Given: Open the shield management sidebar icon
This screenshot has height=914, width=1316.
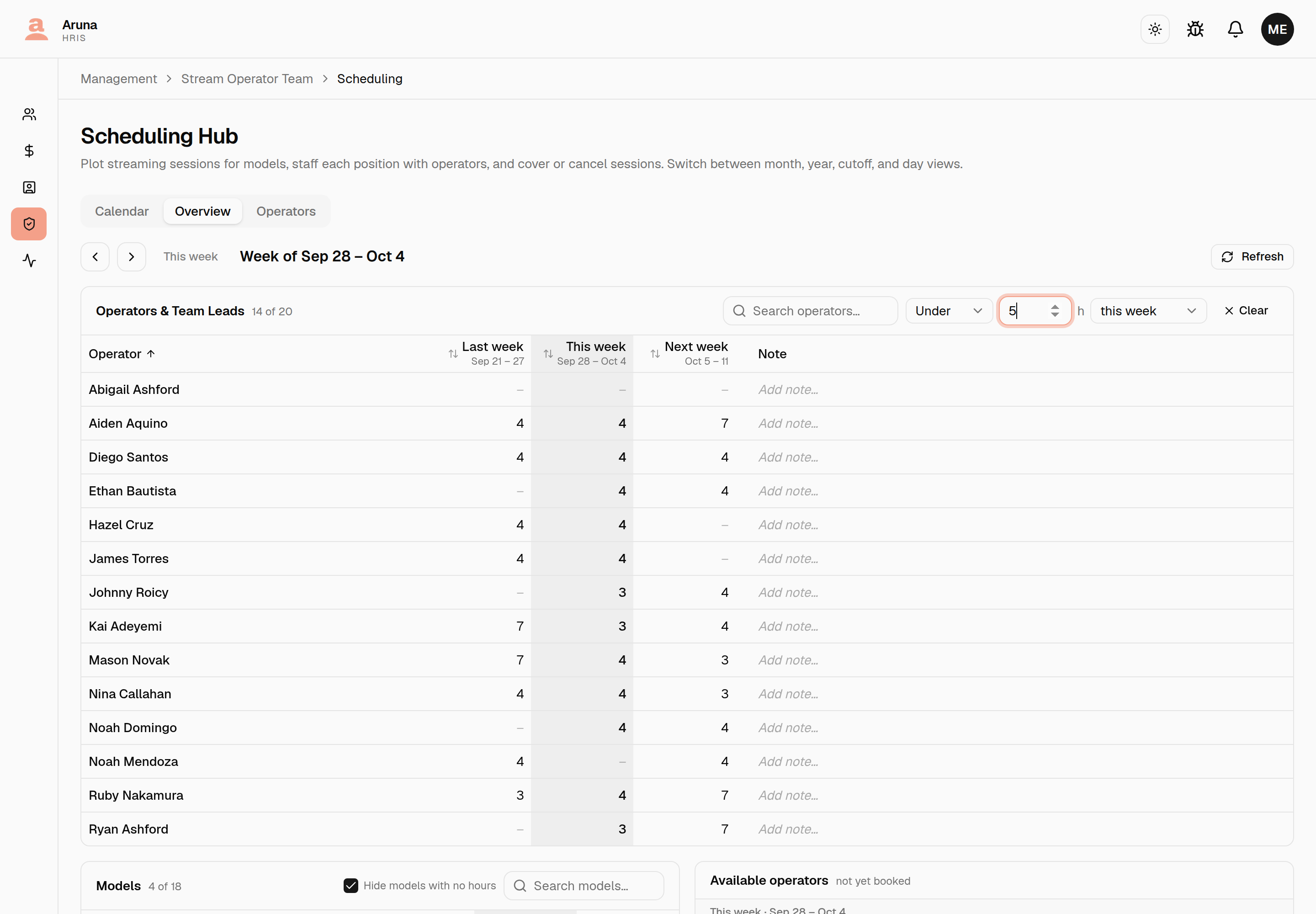Looking at the screenshot, I should 29,224.
